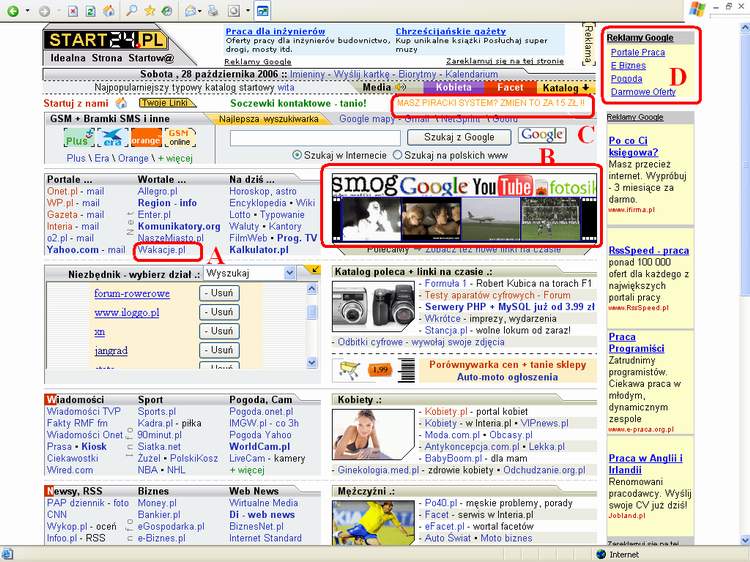Remove www.ilogo.pl with its Usuń button
This screenshot has height=562, width=750.
click(x=219, y=312)
